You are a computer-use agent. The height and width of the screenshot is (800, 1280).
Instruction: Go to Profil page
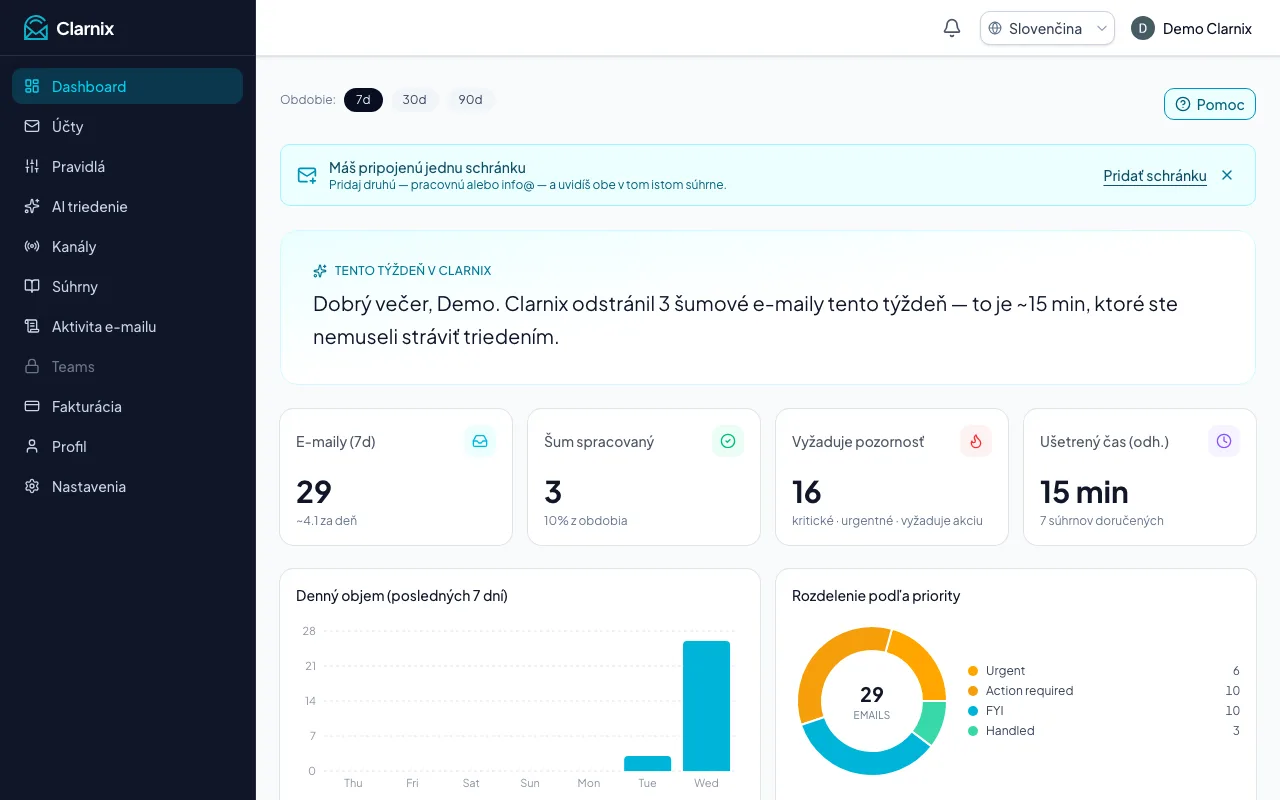(127, 446)
